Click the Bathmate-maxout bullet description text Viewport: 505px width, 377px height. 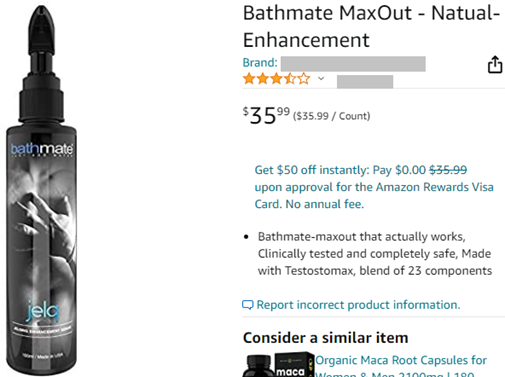pyautogui.click(x=375, y=254)
